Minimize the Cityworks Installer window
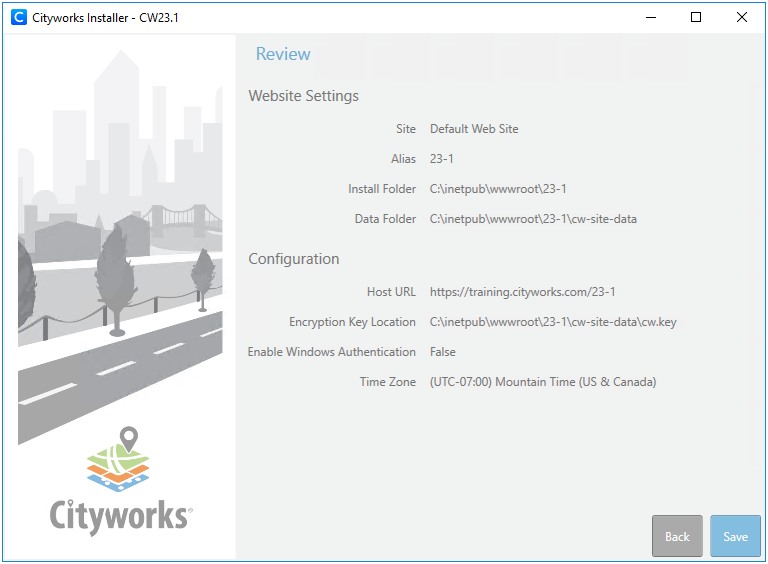The height and width of the screenshot is (564, 768). point(651,17)
